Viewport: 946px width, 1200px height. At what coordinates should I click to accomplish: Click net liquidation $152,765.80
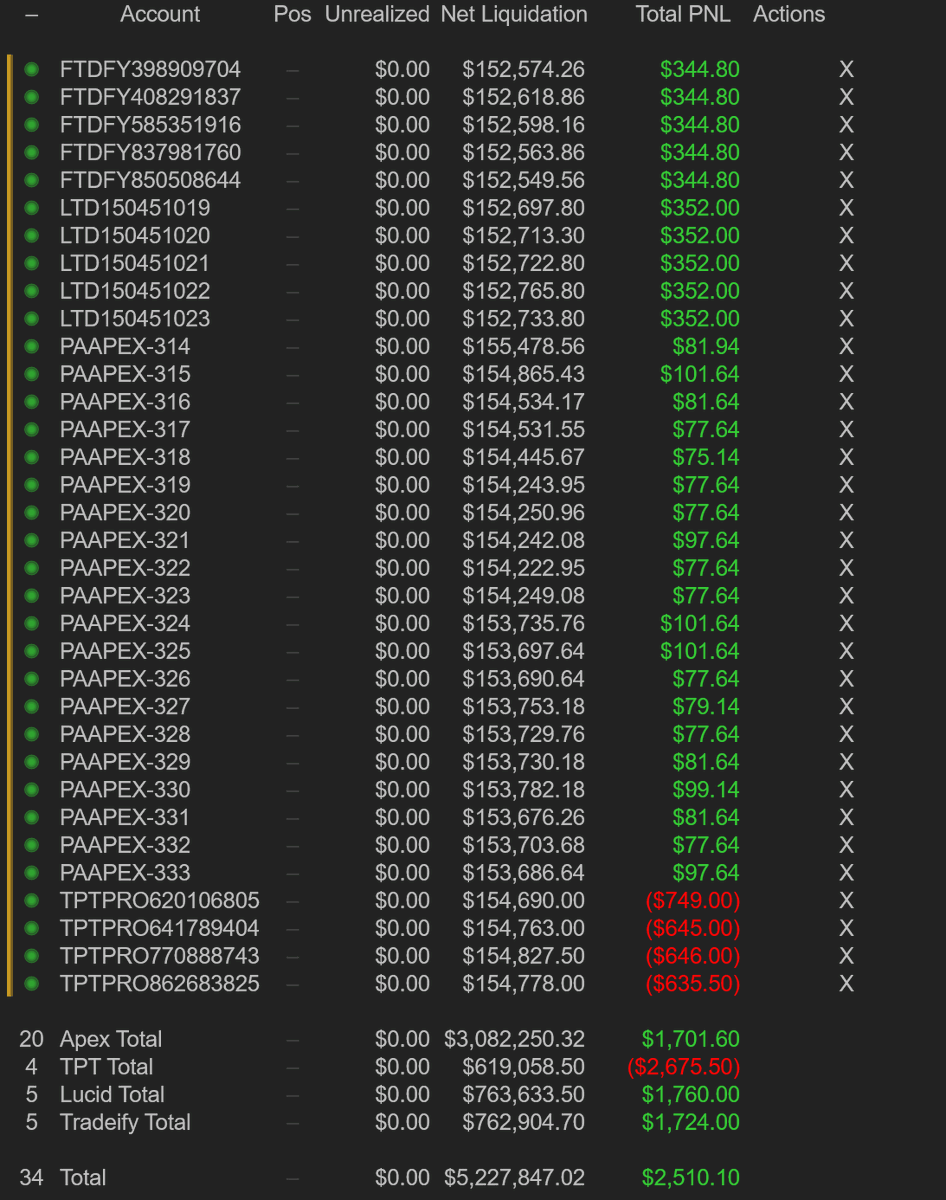[523, 291]
